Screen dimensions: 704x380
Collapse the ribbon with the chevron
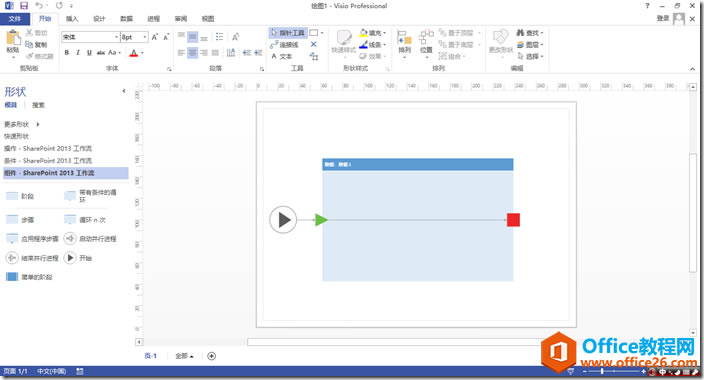tap(692, 69)
